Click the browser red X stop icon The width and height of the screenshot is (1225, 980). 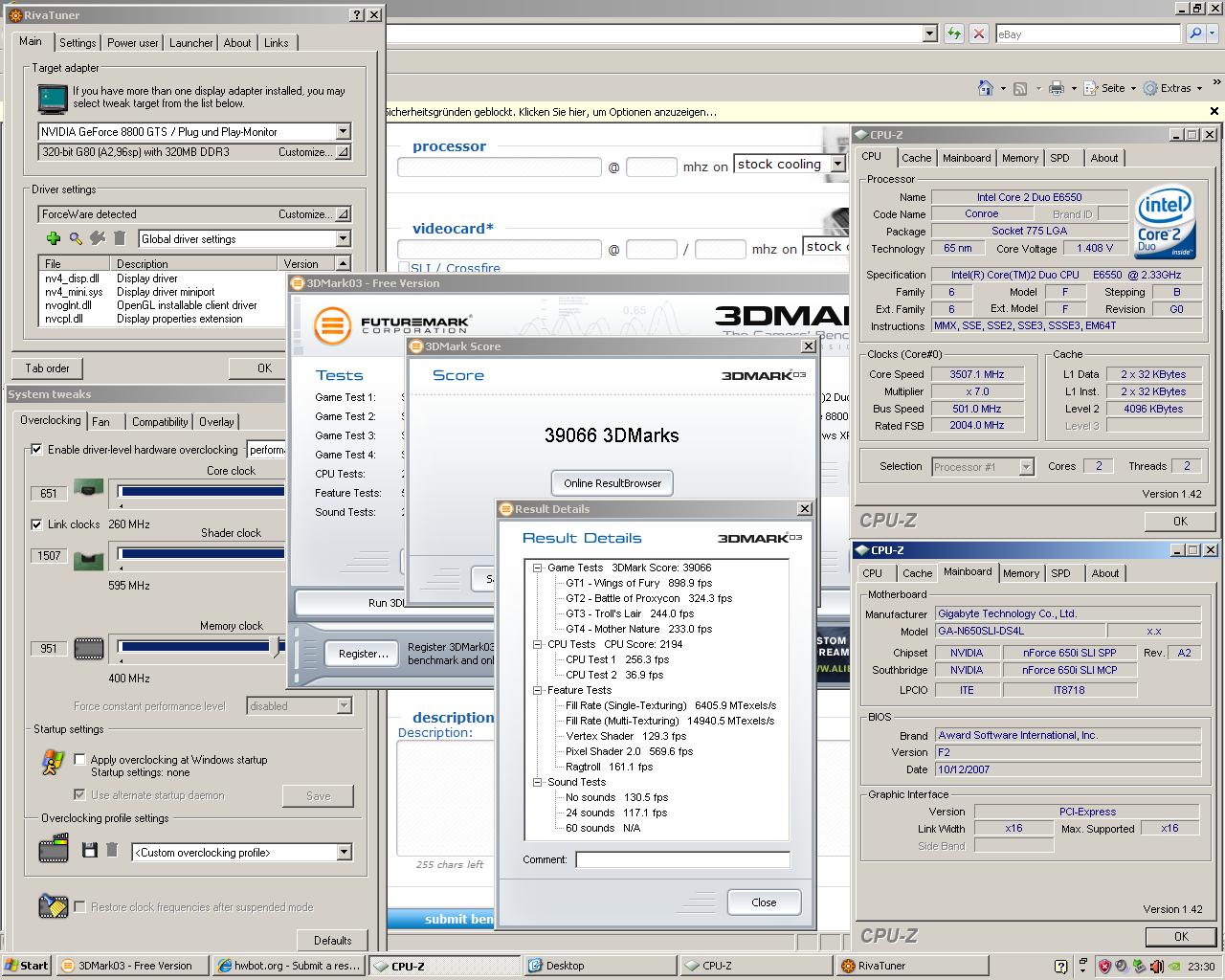click(x=978, y=33)
